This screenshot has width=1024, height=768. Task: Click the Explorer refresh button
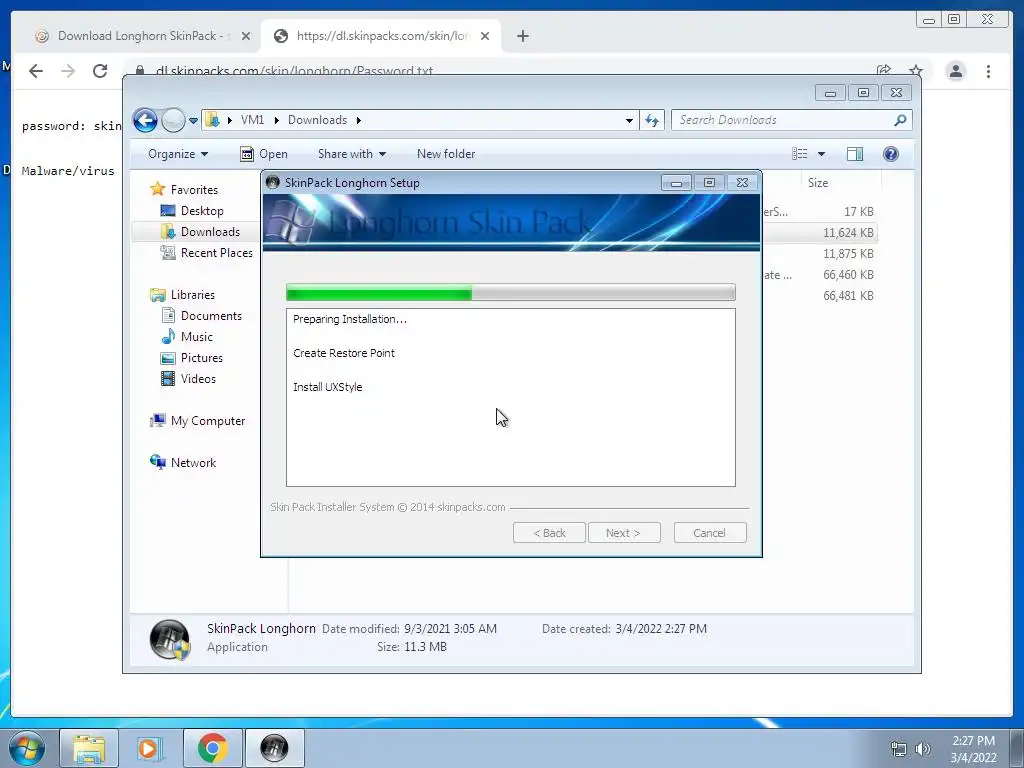click(652, 120)
